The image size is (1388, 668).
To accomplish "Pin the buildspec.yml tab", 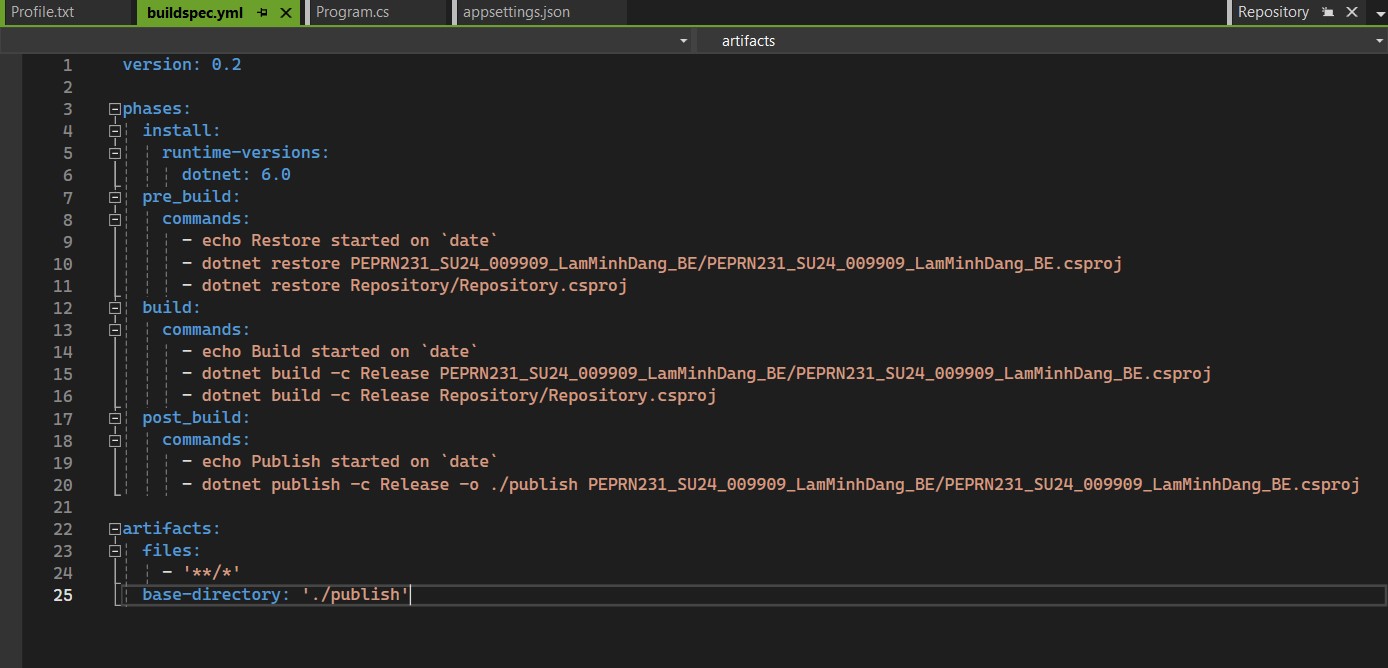I will [262, 13].
